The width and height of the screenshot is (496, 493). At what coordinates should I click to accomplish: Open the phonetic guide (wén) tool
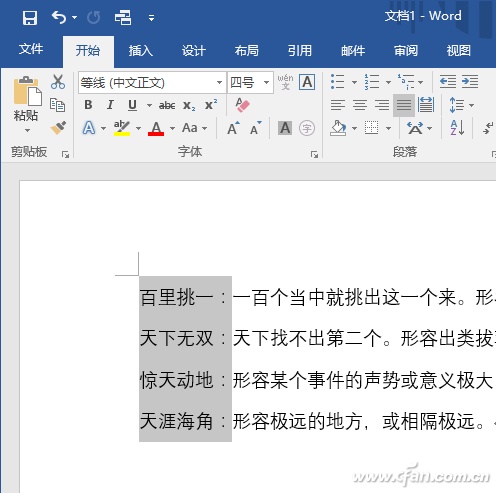point(286,82)
